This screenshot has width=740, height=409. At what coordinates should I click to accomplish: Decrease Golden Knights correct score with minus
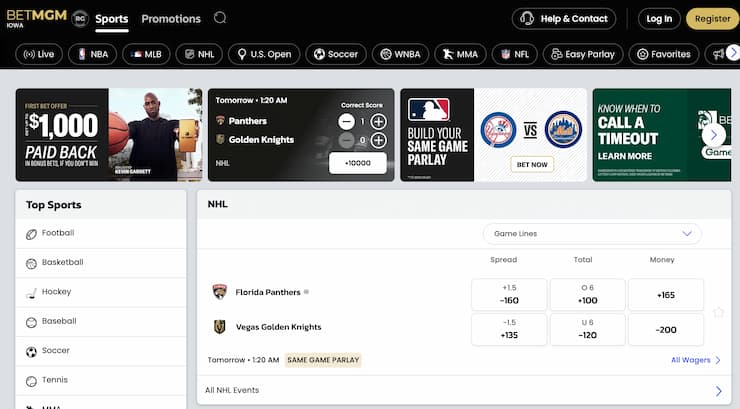tap(346, 140)
